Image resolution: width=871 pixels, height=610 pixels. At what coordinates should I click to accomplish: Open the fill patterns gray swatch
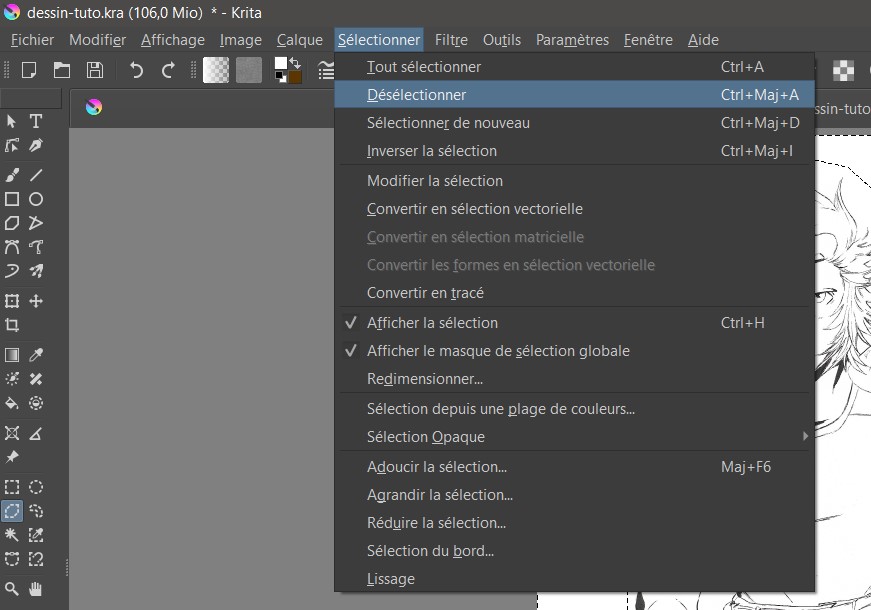[x=249, y=71]
